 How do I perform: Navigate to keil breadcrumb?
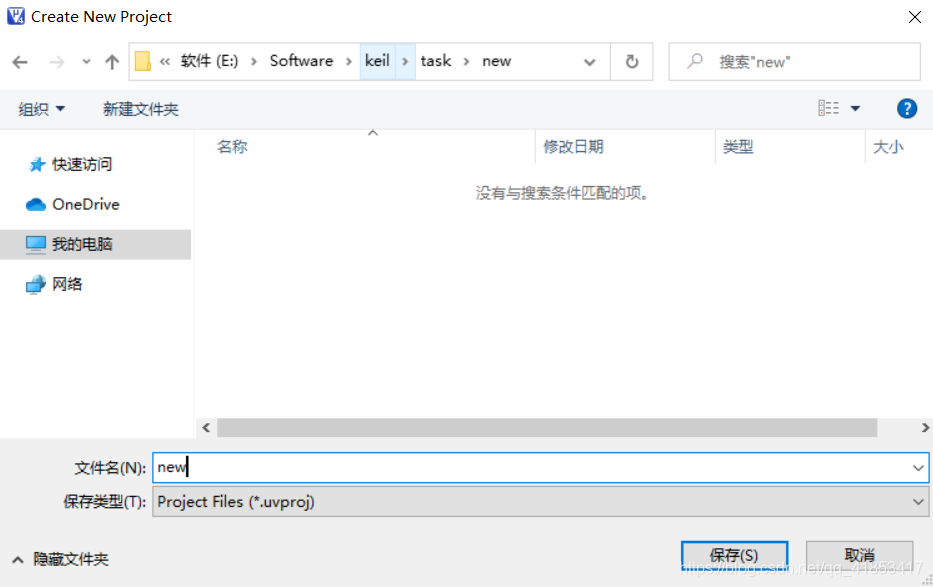(377, 61)
